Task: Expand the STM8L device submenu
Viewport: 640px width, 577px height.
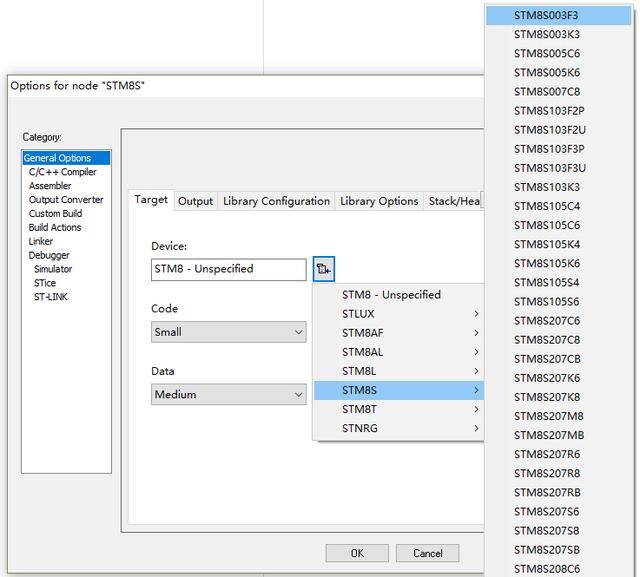Action: [x=399, y=371]
